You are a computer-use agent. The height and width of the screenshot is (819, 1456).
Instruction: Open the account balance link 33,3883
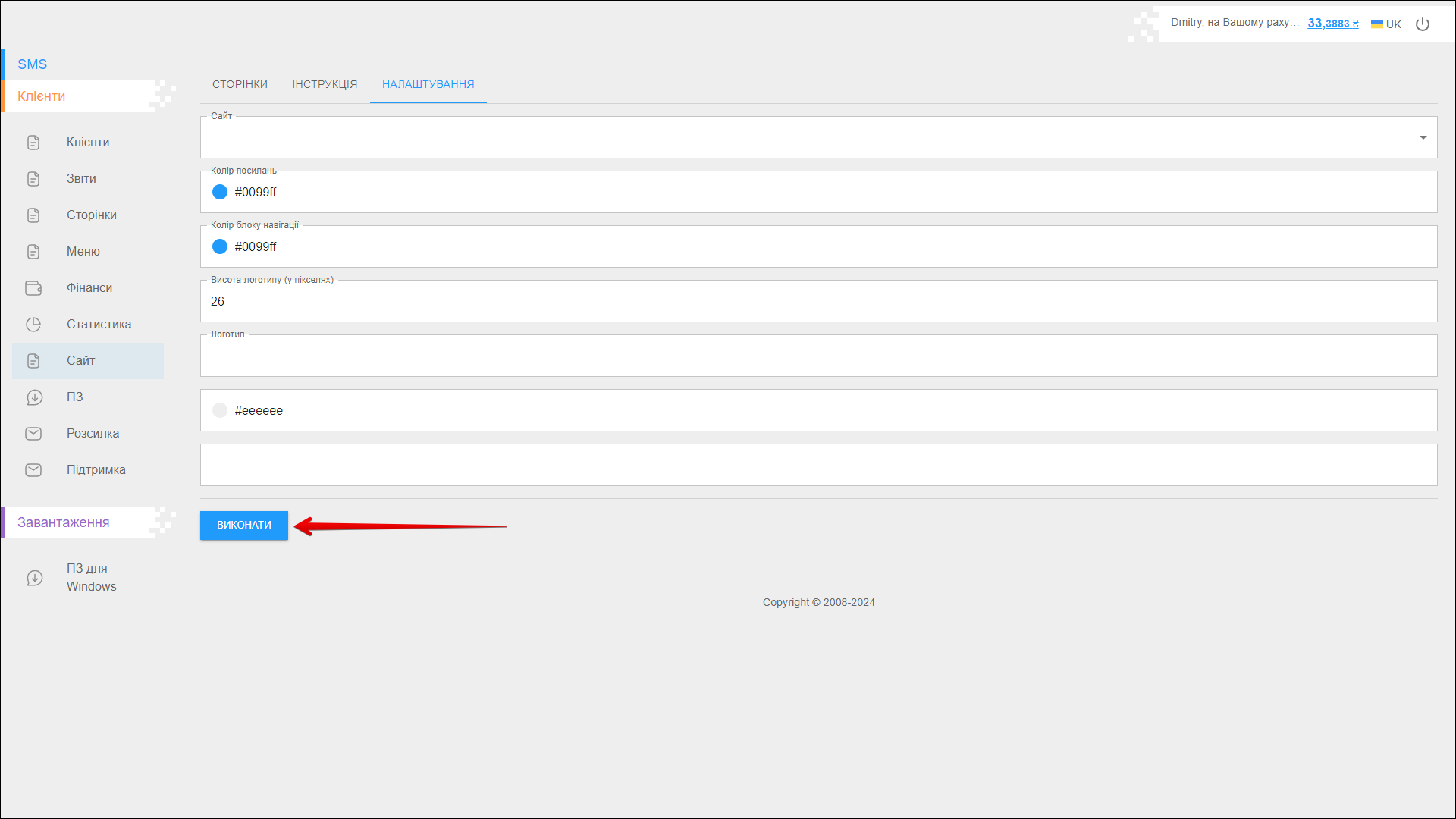point(1332,24)
